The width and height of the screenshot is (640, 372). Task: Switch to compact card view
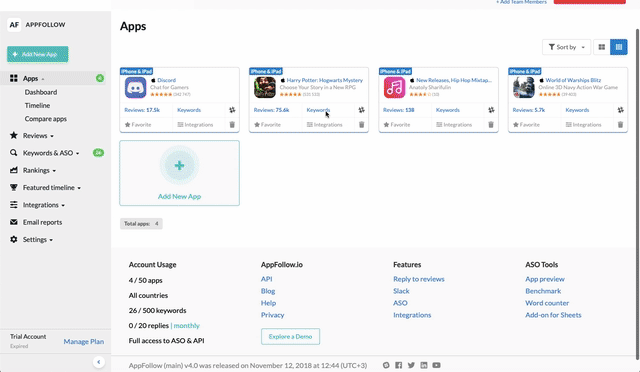pos(619,47)
